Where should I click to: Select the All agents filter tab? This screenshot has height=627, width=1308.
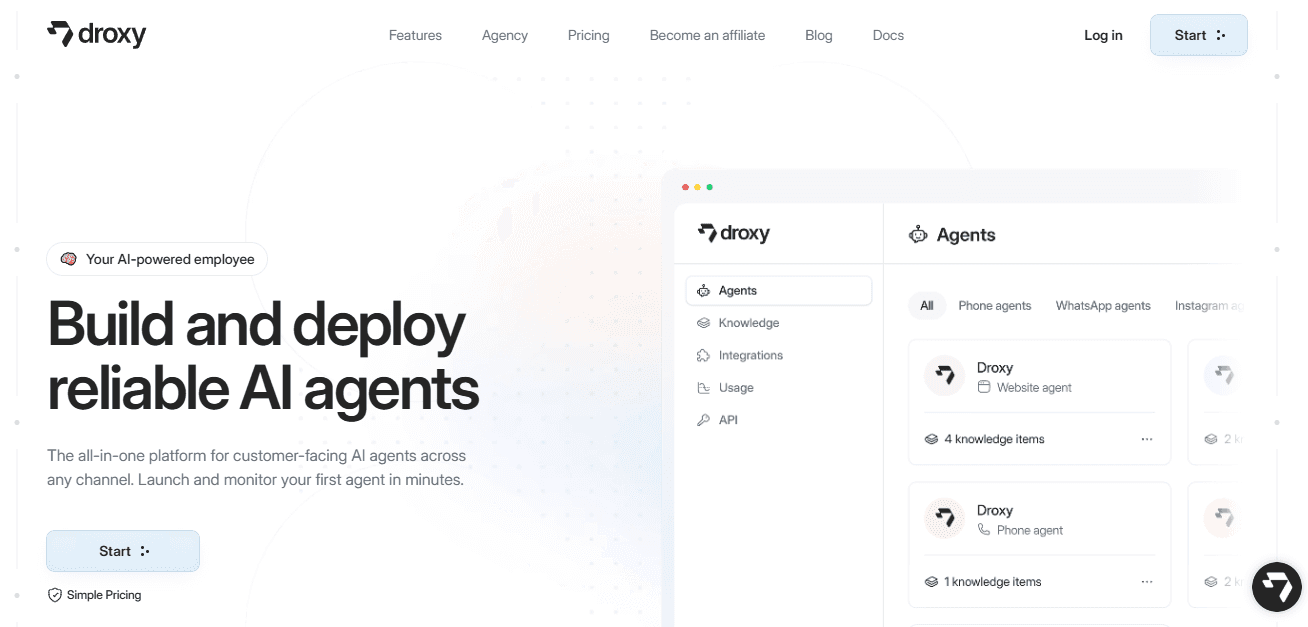(927, 306)
